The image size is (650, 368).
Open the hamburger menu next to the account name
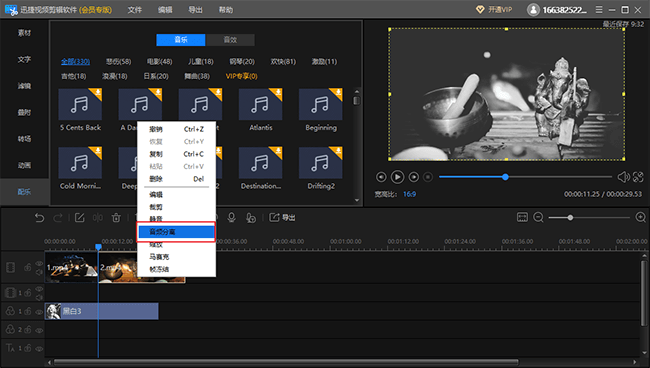(599, 10)
